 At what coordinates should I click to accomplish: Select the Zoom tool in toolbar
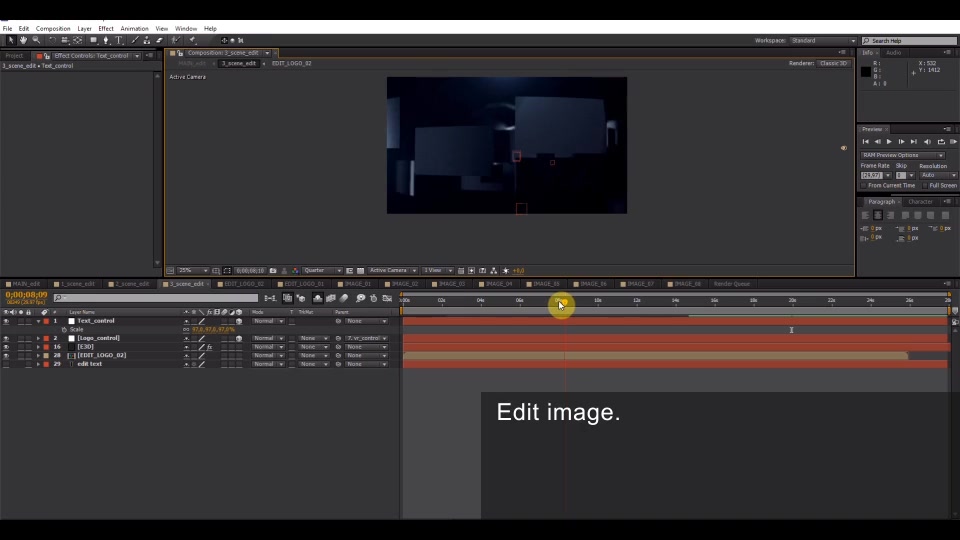[36, 40]
